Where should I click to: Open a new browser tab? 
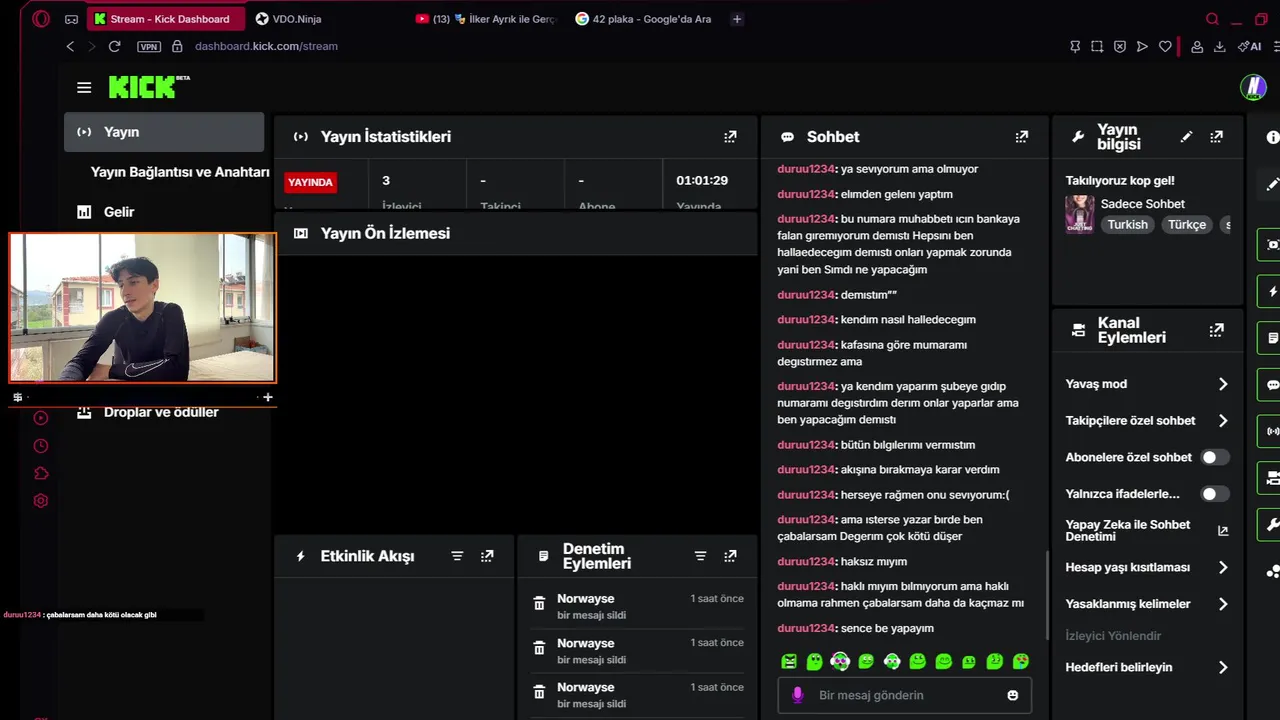pyautogui.click(x=737, y=19)
